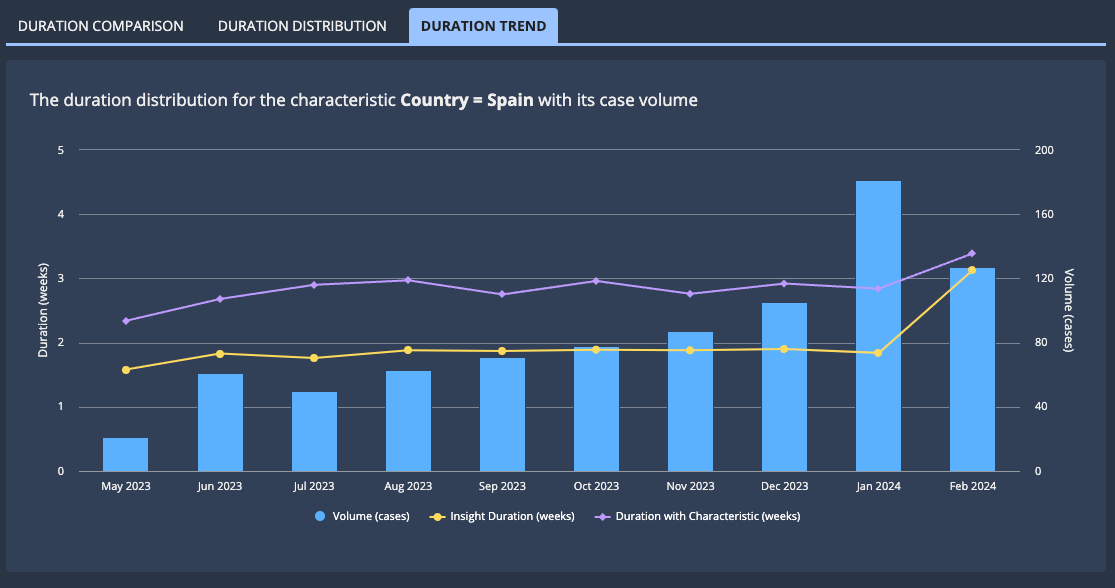Screen dimensions: 1115x588
Task: Click the 'Sep 2023' axis label
Action: pos(502,486)
